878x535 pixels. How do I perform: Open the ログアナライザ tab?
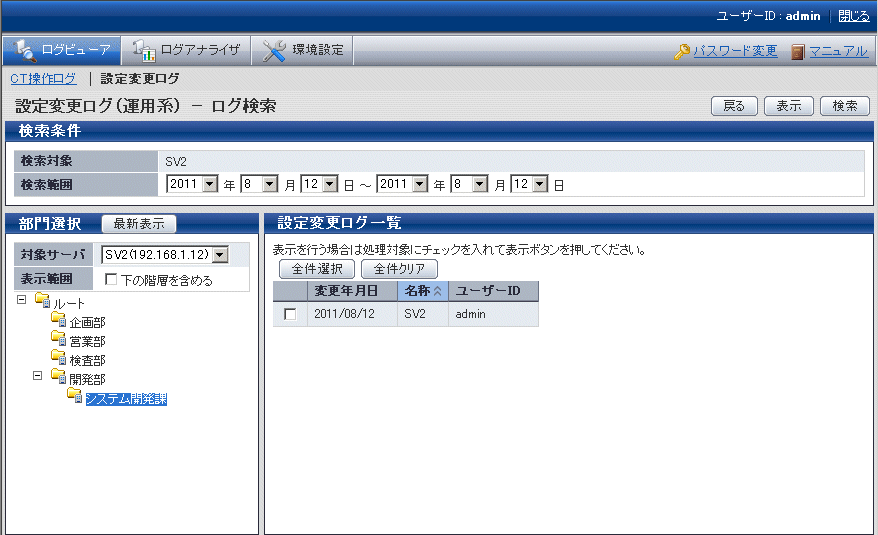pyautogui.click(x=186, y=50)
